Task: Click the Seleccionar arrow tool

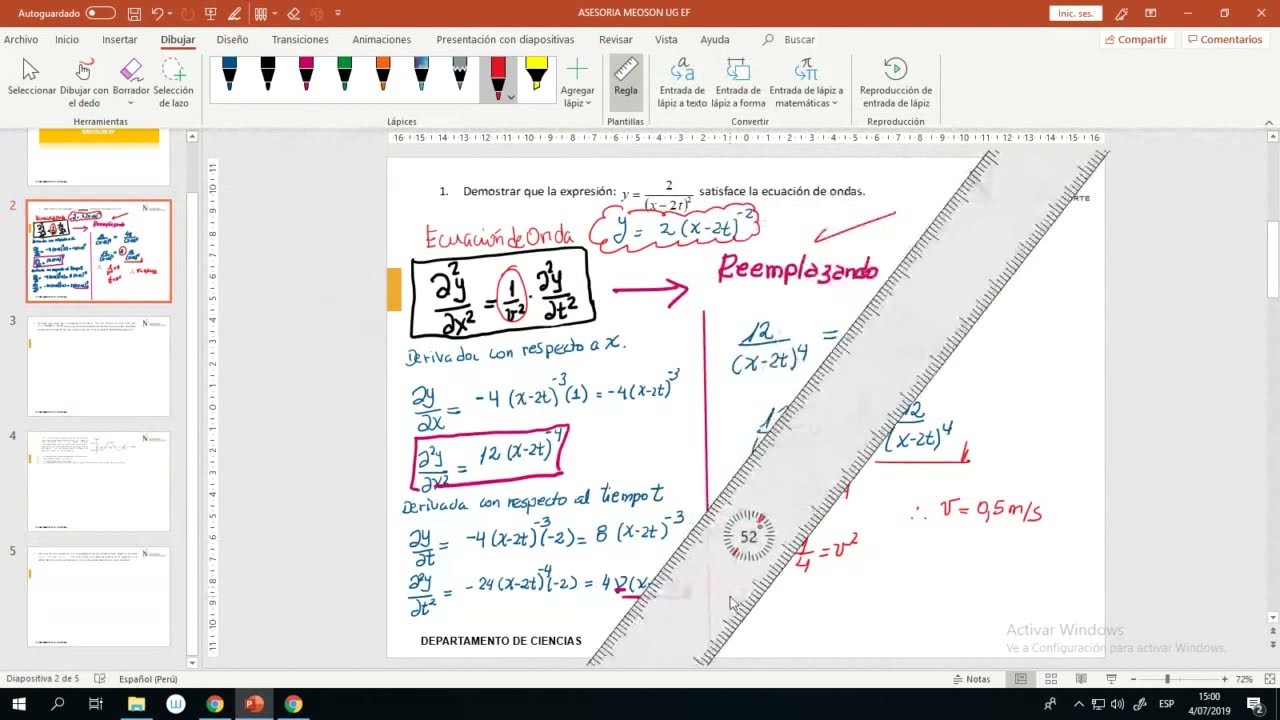Action: coord(32,78)
